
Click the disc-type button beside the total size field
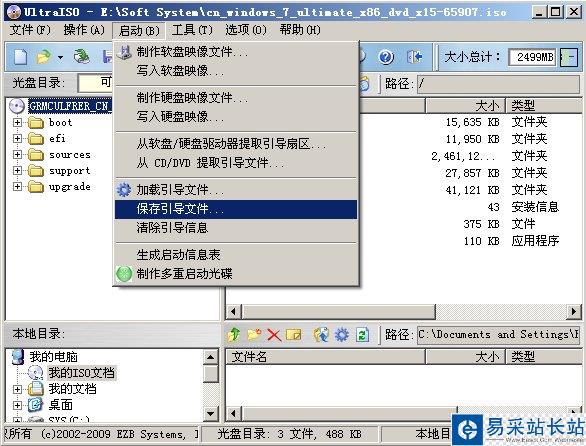tap(569, 57)
